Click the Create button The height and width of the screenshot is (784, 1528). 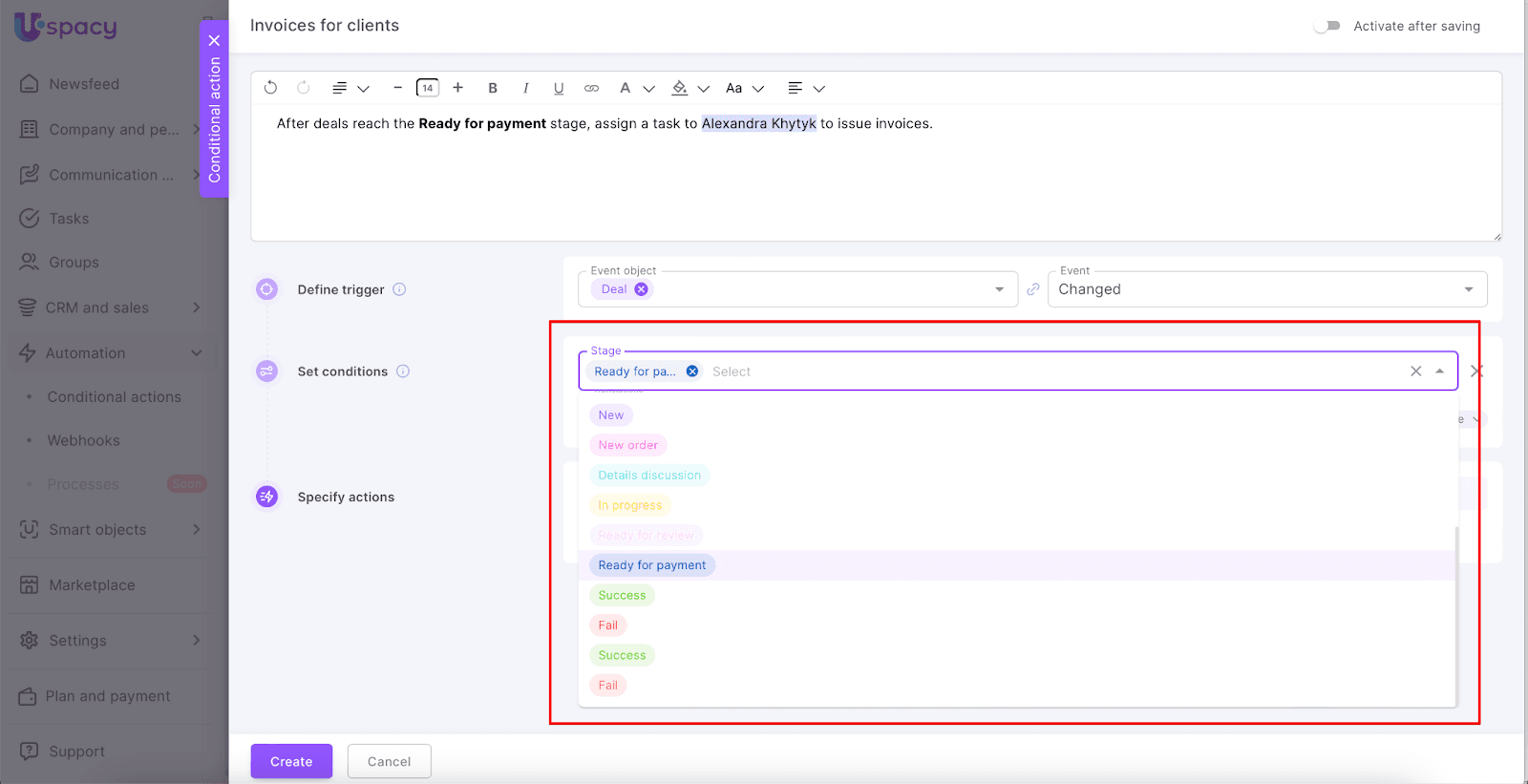point(291,761)
